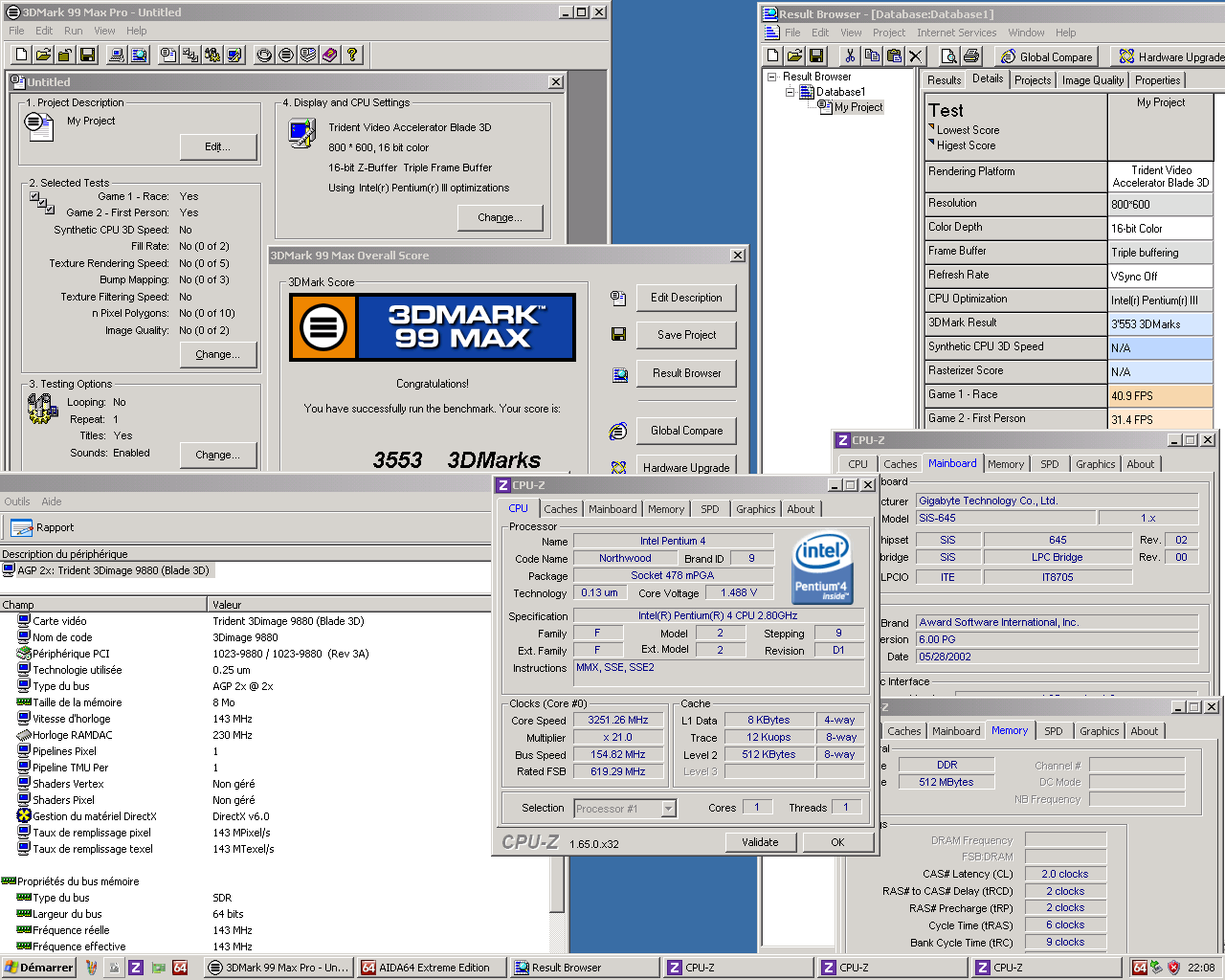Click the Edit Description button
The height and width of the screenshot is (980, 1225).
(686, 298)
